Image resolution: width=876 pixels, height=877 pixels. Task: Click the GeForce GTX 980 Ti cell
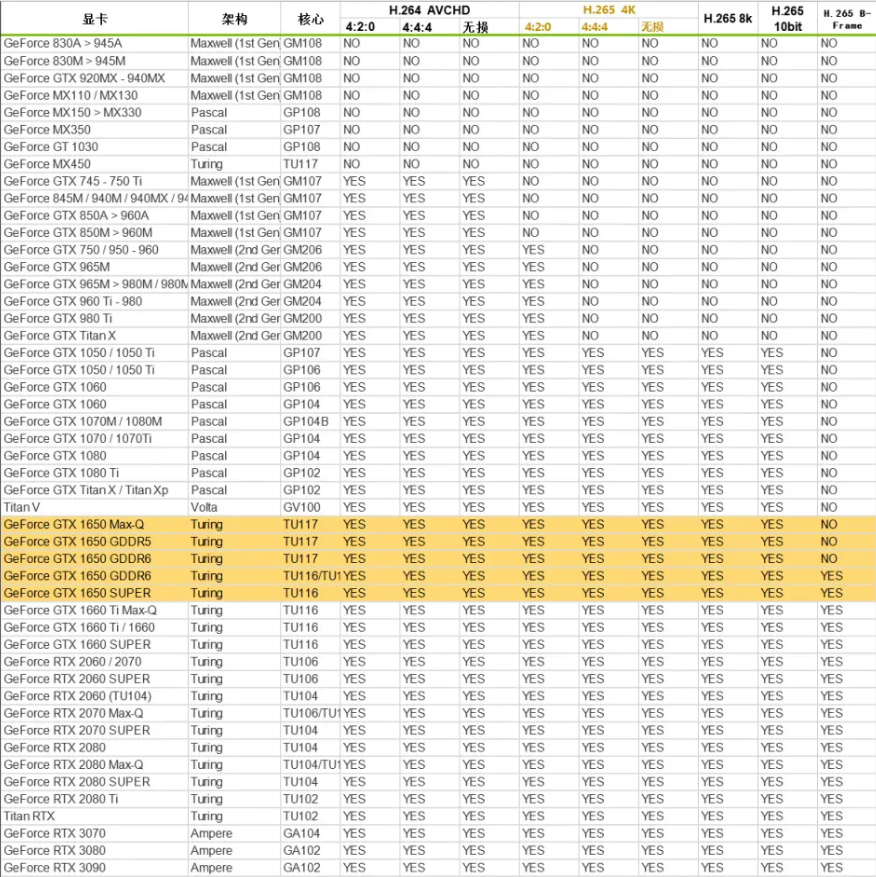[x=58, y=318]
